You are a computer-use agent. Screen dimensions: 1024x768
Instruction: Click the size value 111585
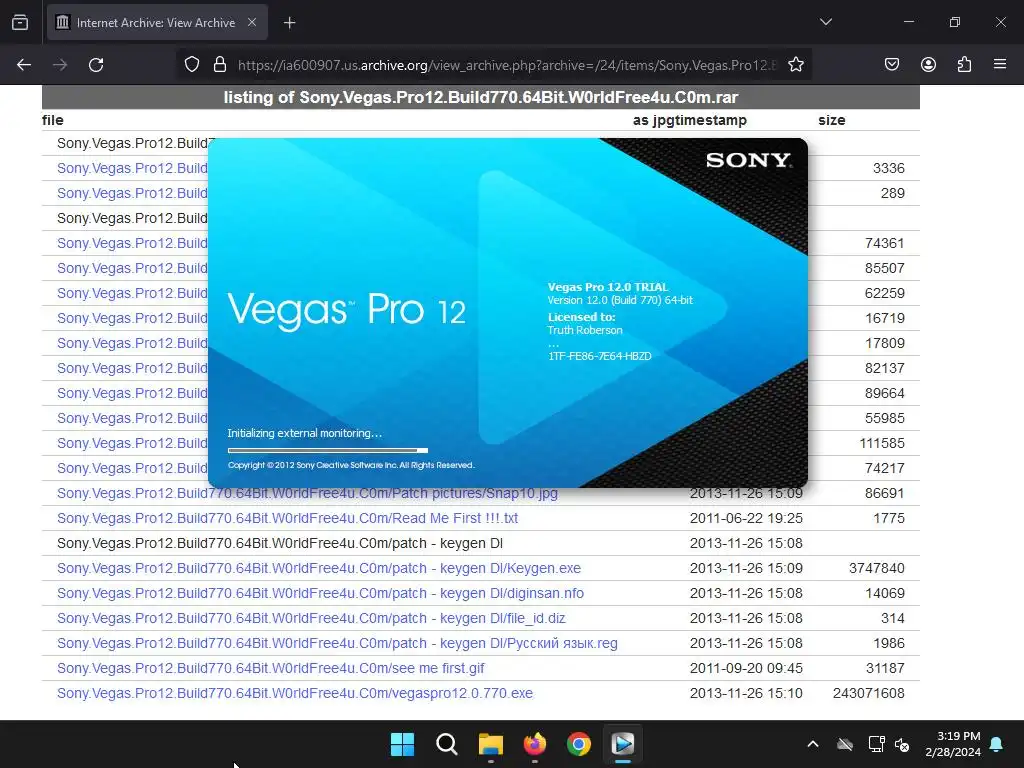coord(882,443)
